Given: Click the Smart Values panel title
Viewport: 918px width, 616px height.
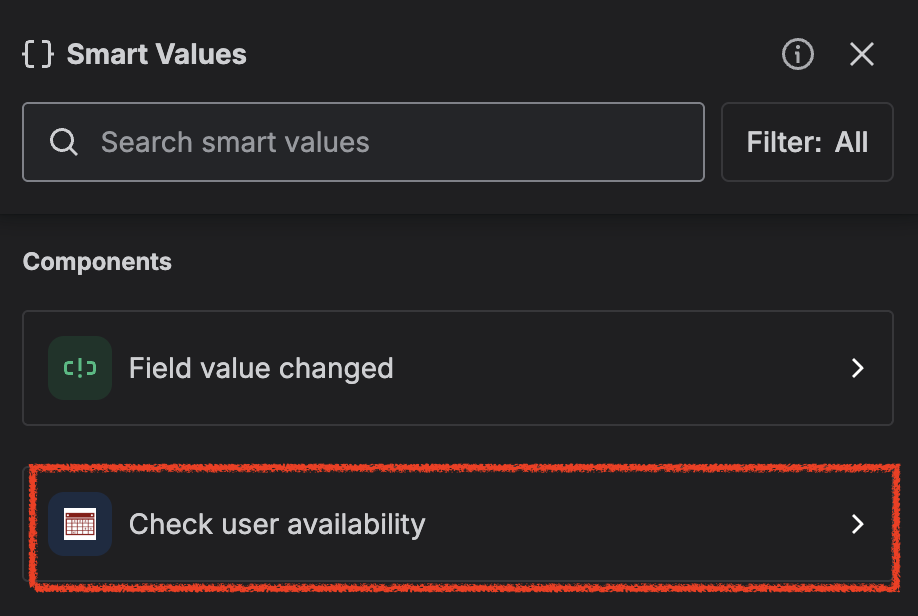Looking at the screenshot, I should [155, 55].
